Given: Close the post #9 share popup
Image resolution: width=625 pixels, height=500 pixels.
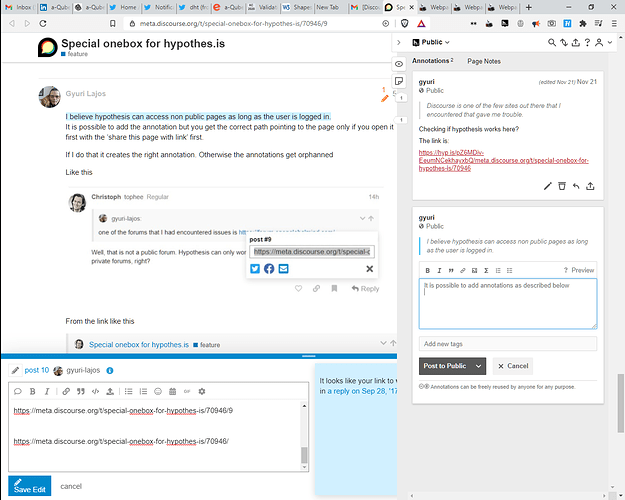Looking at the screenshot, I should 370,269.
